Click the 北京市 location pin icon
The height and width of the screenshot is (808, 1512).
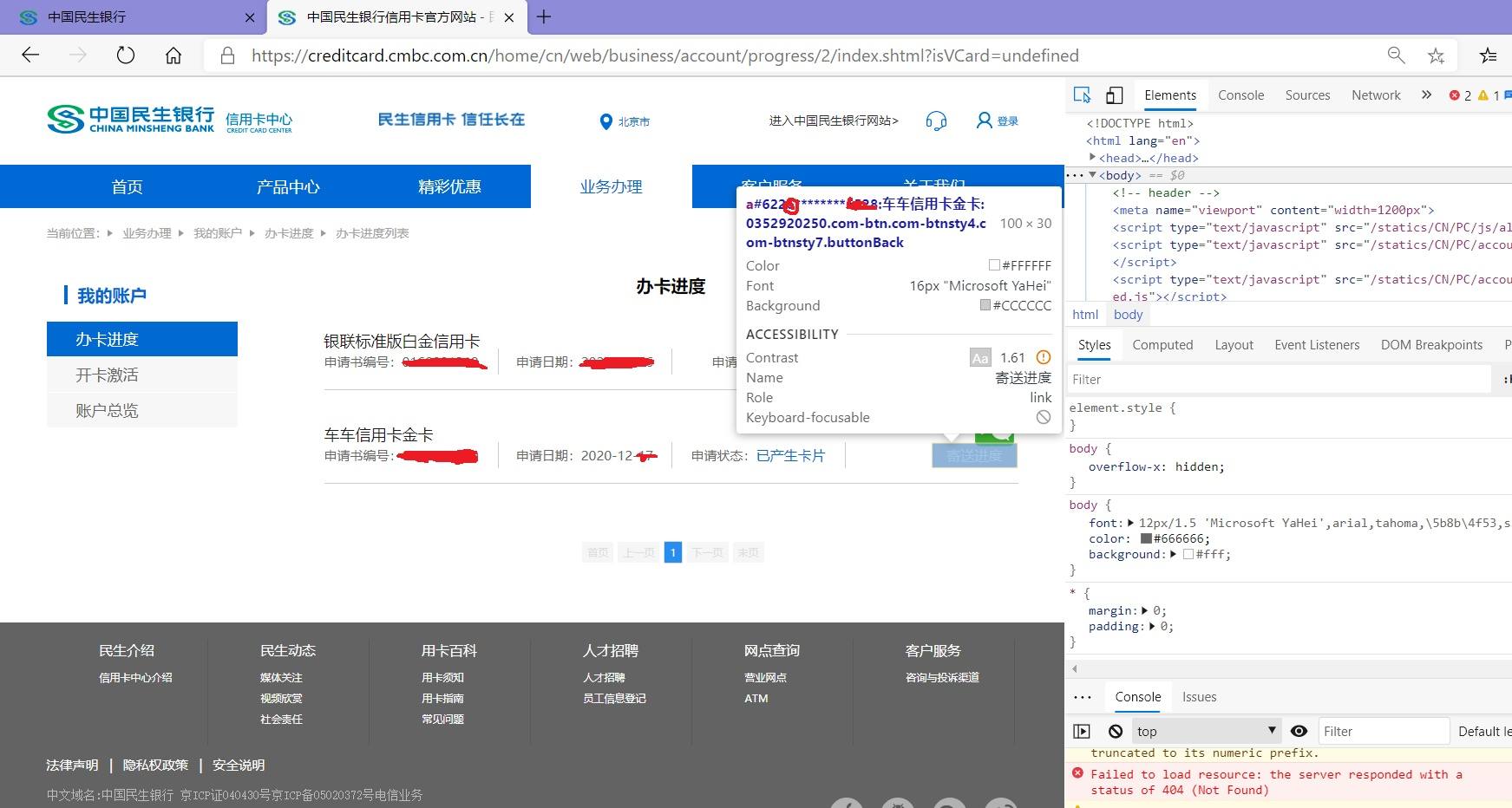[606, 121]
